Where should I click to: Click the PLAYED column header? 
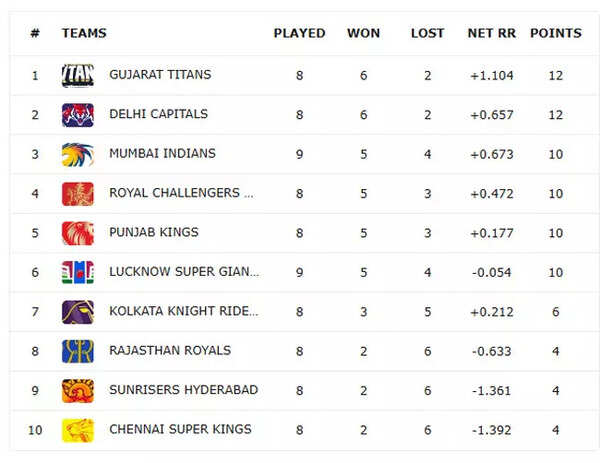(x=300, y=33)
